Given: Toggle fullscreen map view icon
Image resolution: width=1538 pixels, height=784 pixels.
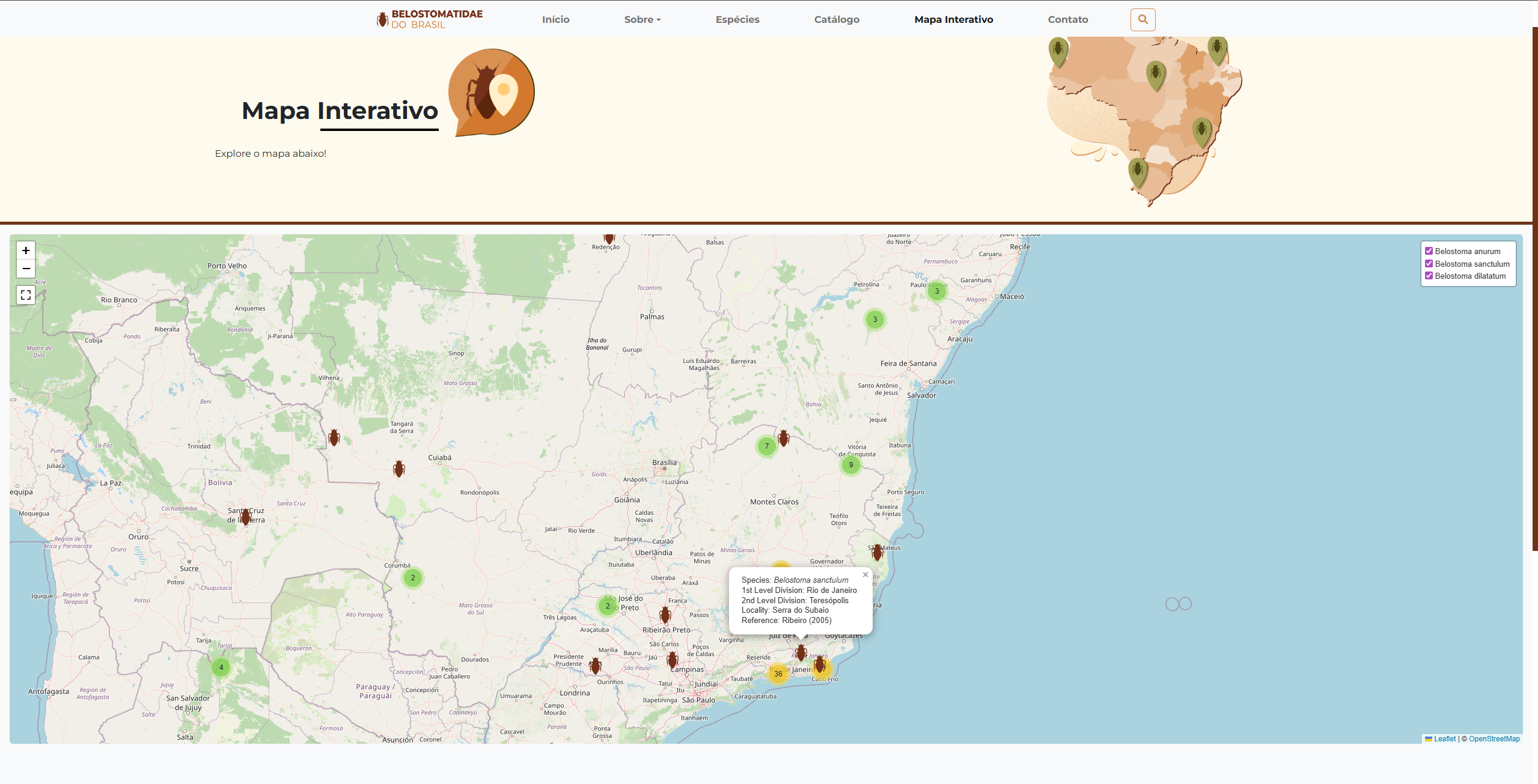Looking at the screenshot, I should 26,295.
